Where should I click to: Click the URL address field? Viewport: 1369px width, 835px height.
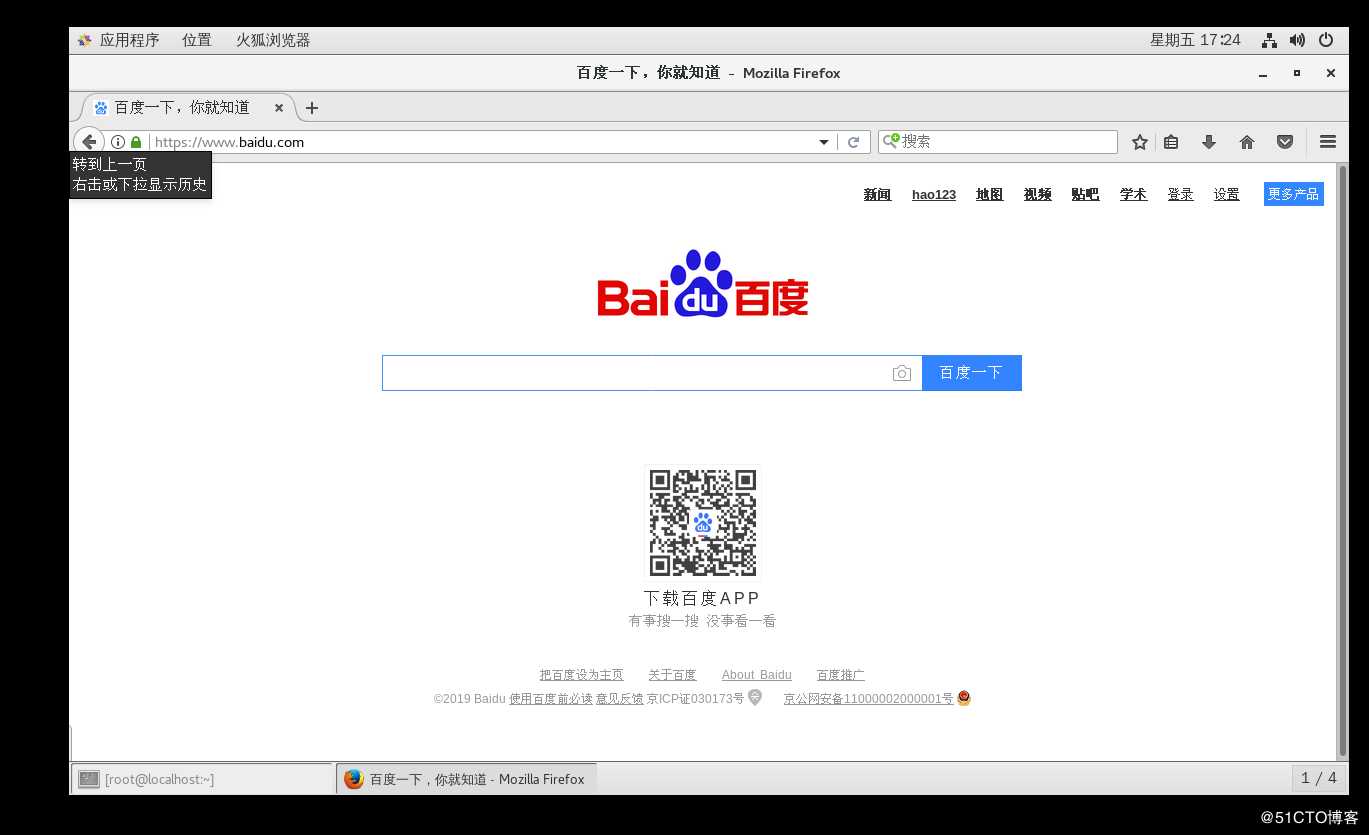coord(483,142)
